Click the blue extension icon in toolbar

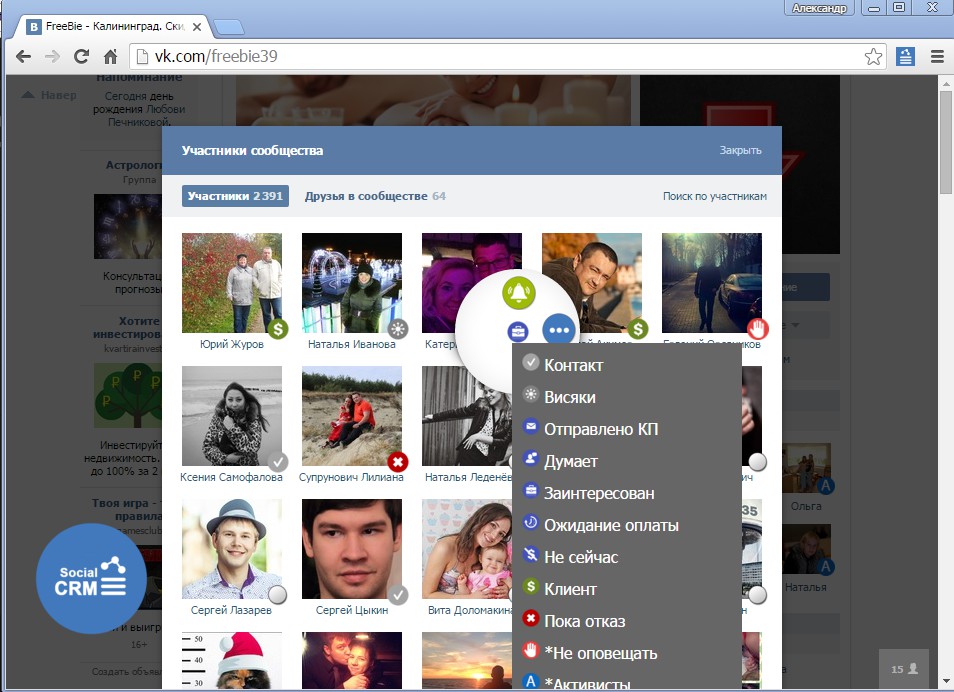pyautogui.click(x=905, y=57)
